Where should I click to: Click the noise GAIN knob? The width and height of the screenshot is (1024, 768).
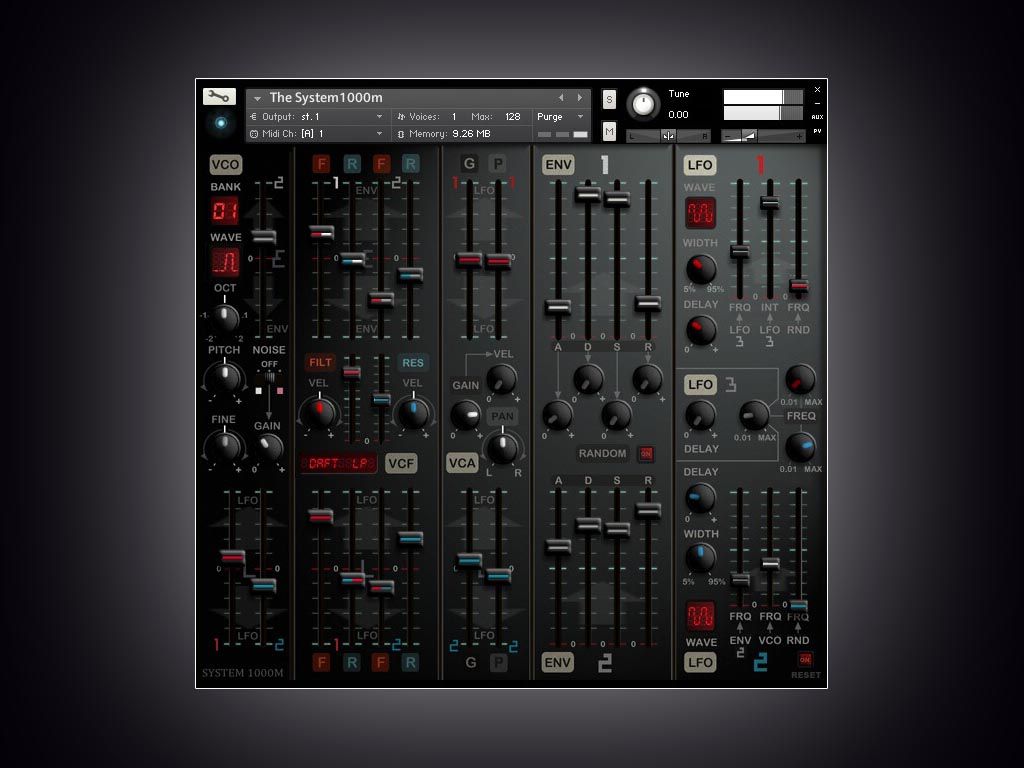268,447
